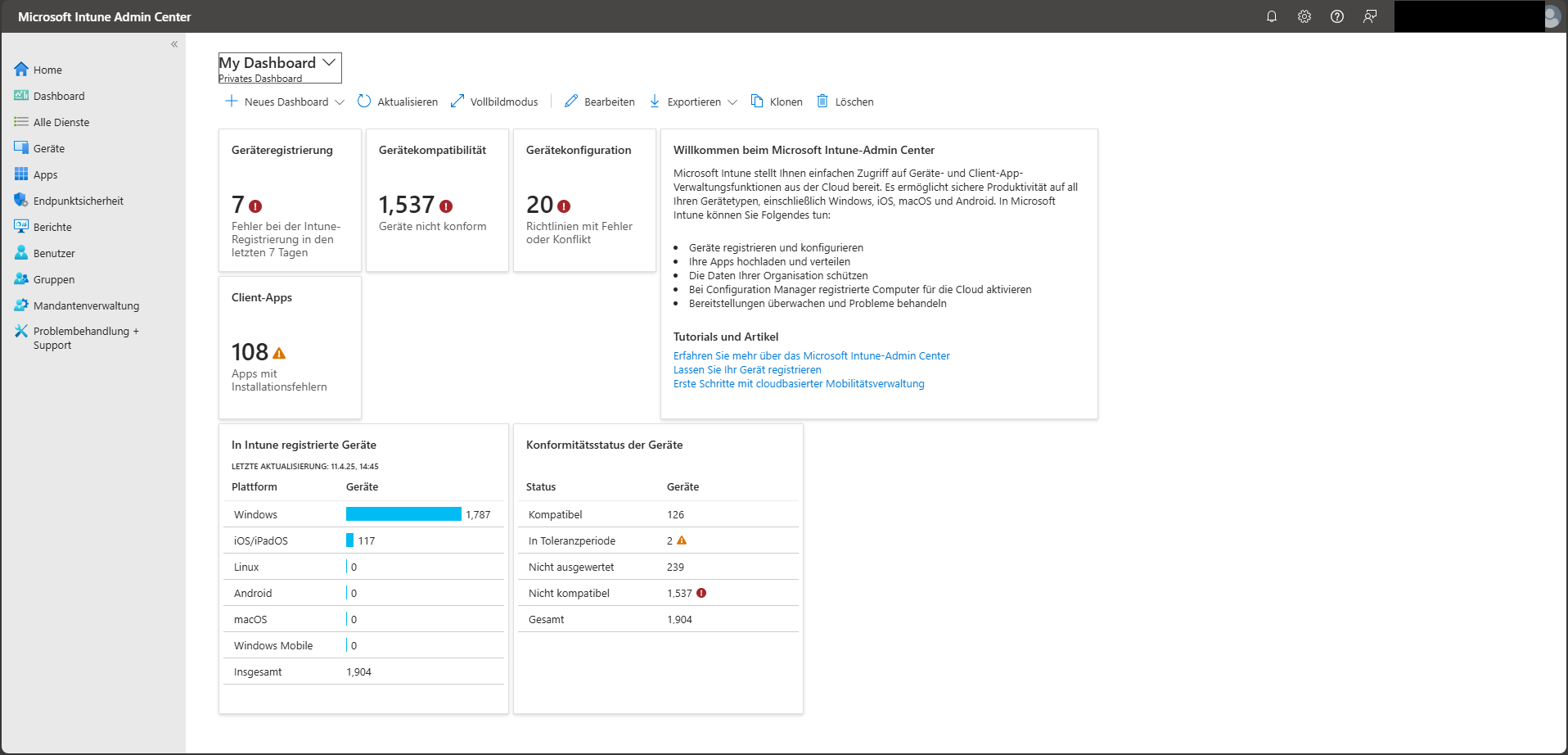Click the Insgesamt 1,904 total row
This screenshot has width=1568, height=755.
[363, 671]
